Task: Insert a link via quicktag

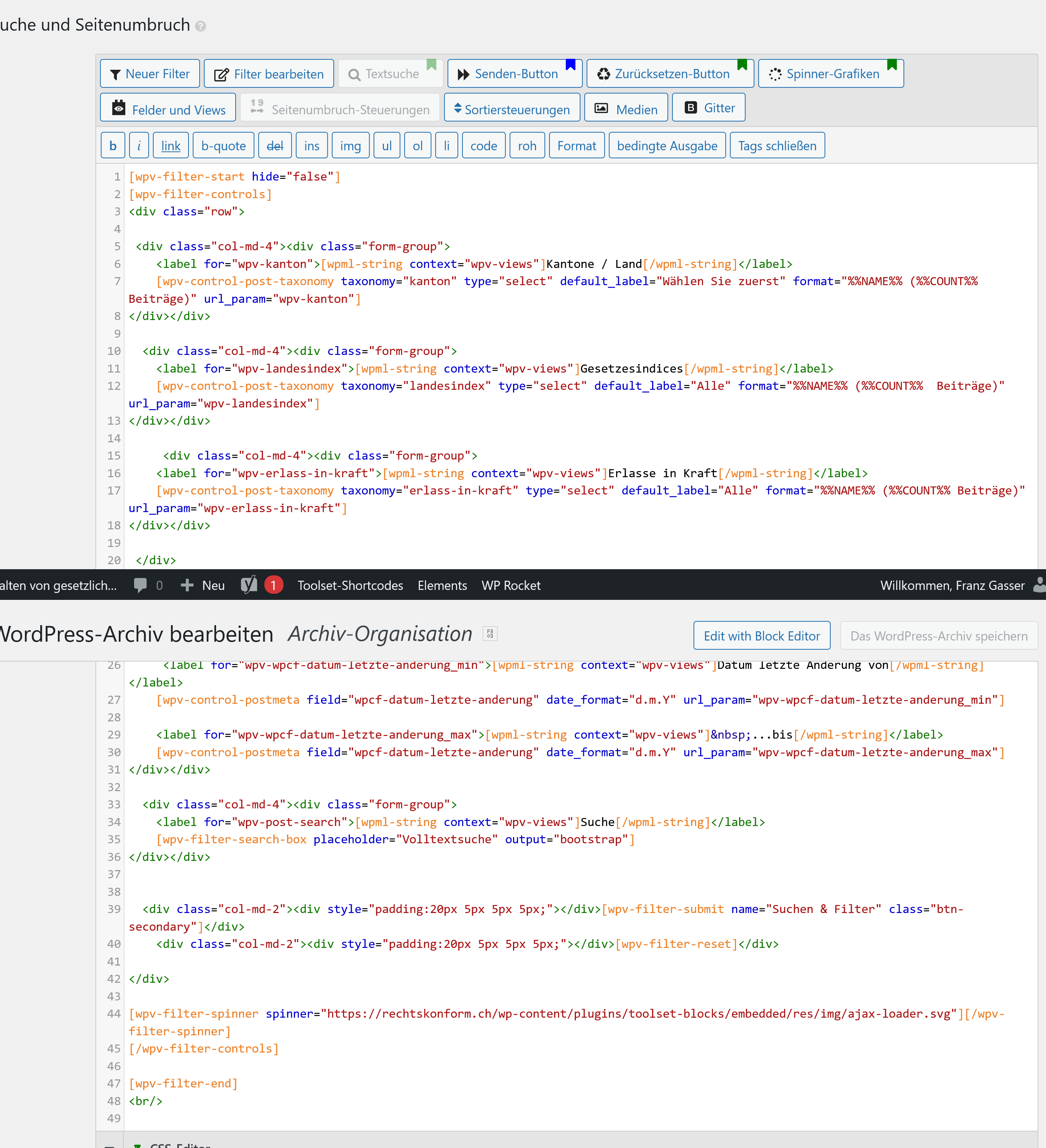Action: tap(171, 146)
